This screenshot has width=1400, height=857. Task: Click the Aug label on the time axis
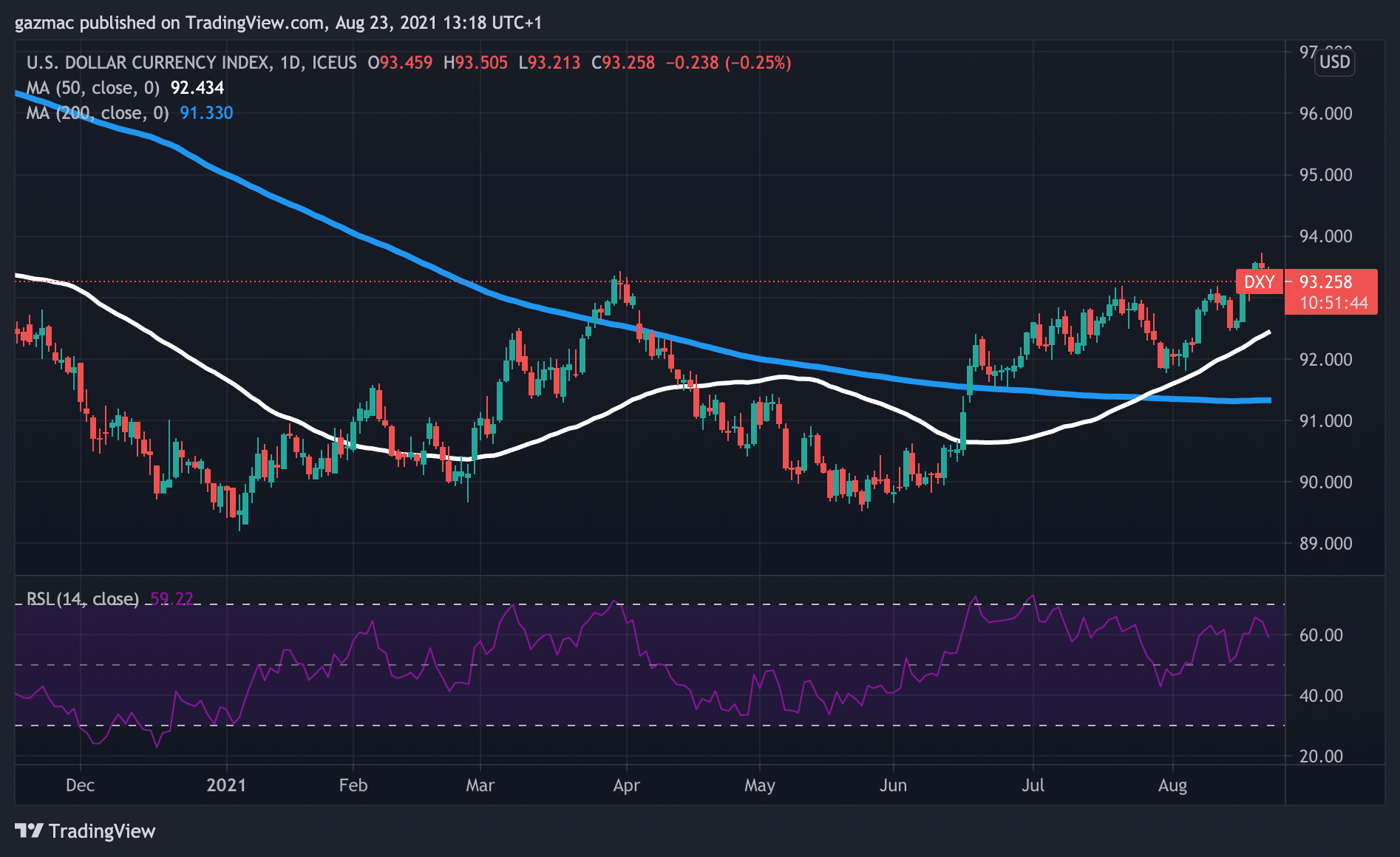(x=1175, y=786)
